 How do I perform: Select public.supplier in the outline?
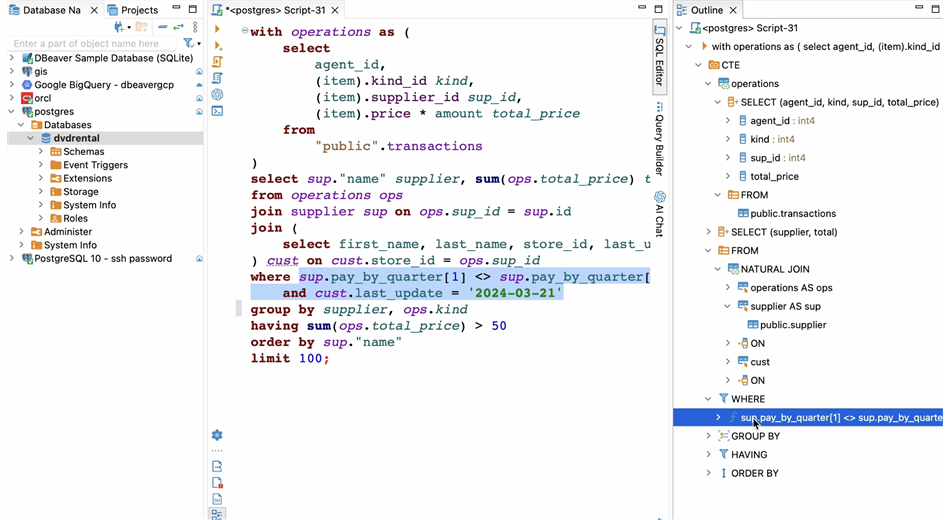coord(793,324)
